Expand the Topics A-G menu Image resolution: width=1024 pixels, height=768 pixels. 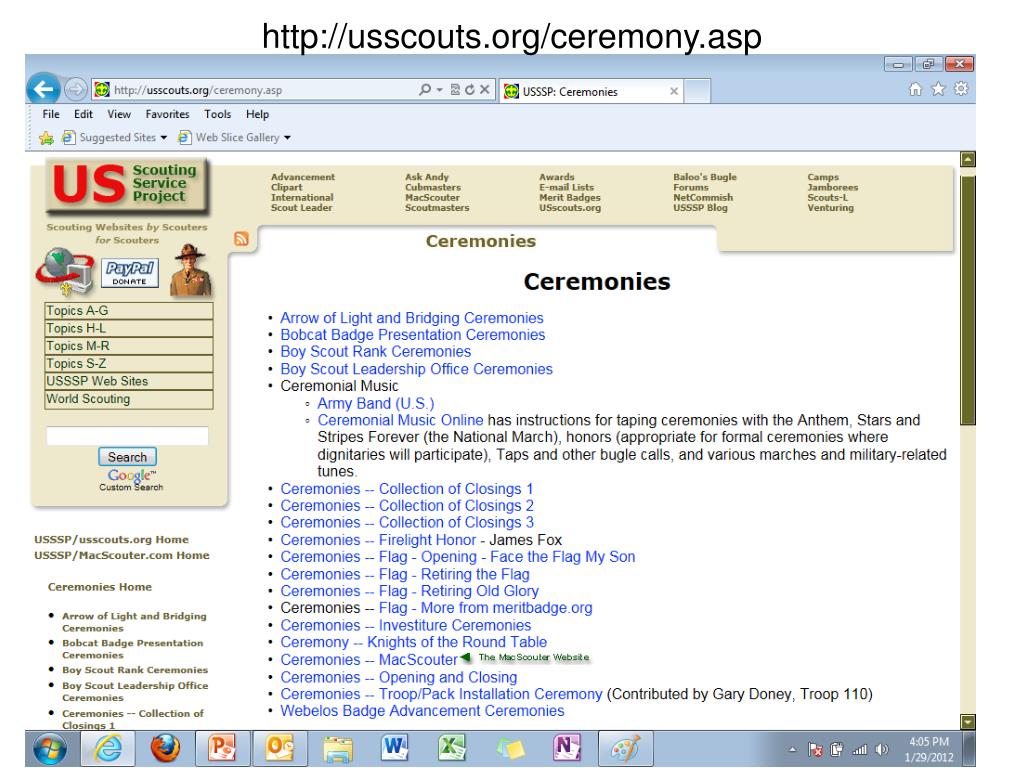tap(129, 311)
